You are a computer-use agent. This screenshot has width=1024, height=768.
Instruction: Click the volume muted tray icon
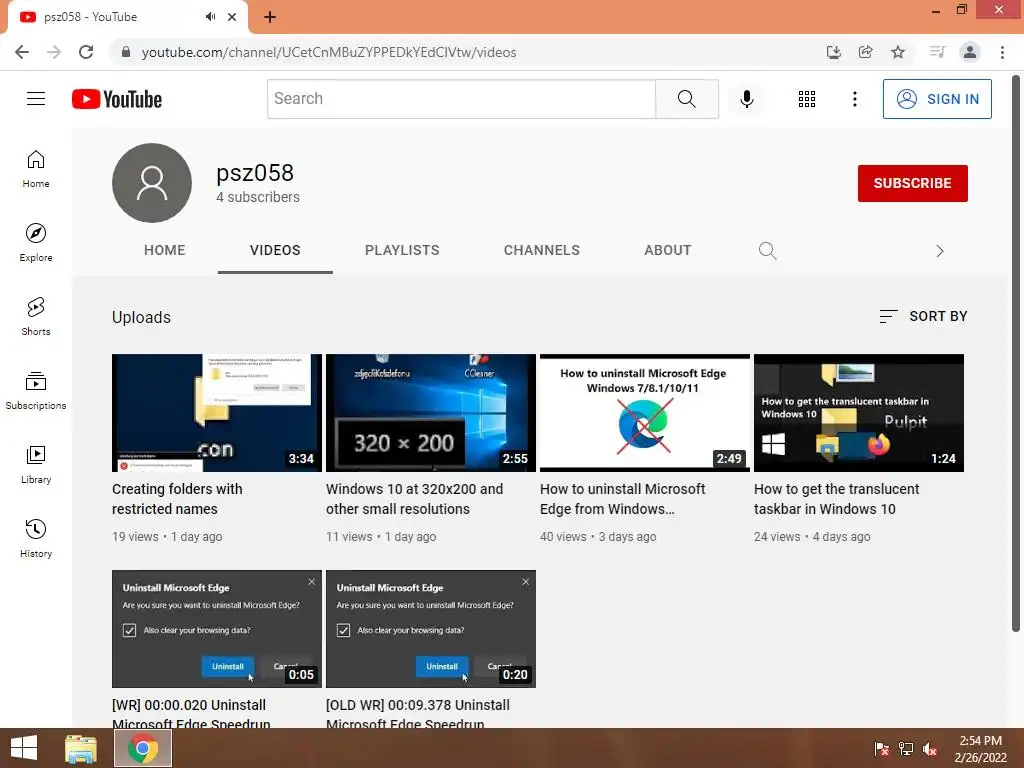930,749
